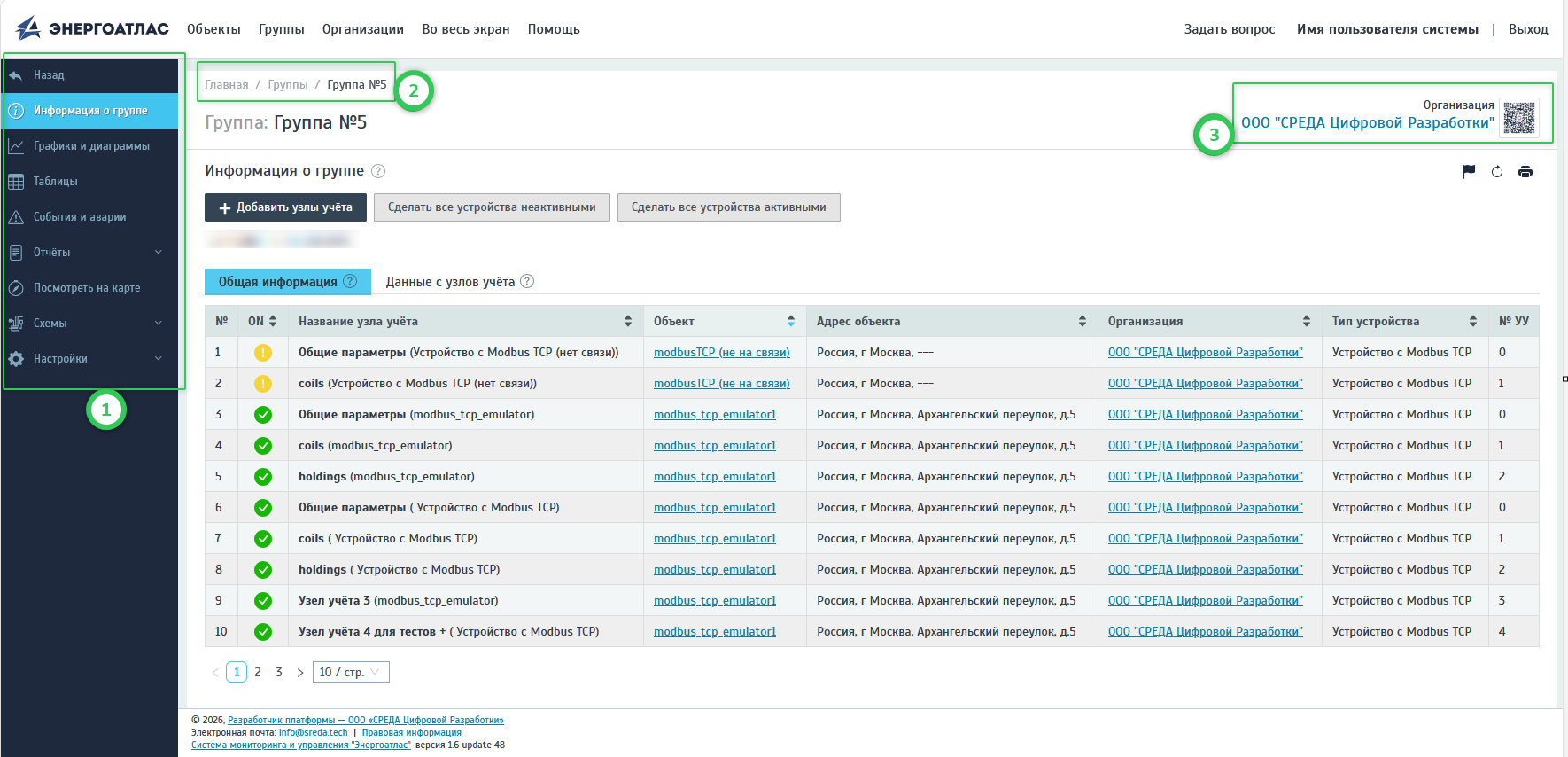Click the Энергоатлас logo icon
The width and height of the screenshot is (1568, 757).
click(28, 28)
